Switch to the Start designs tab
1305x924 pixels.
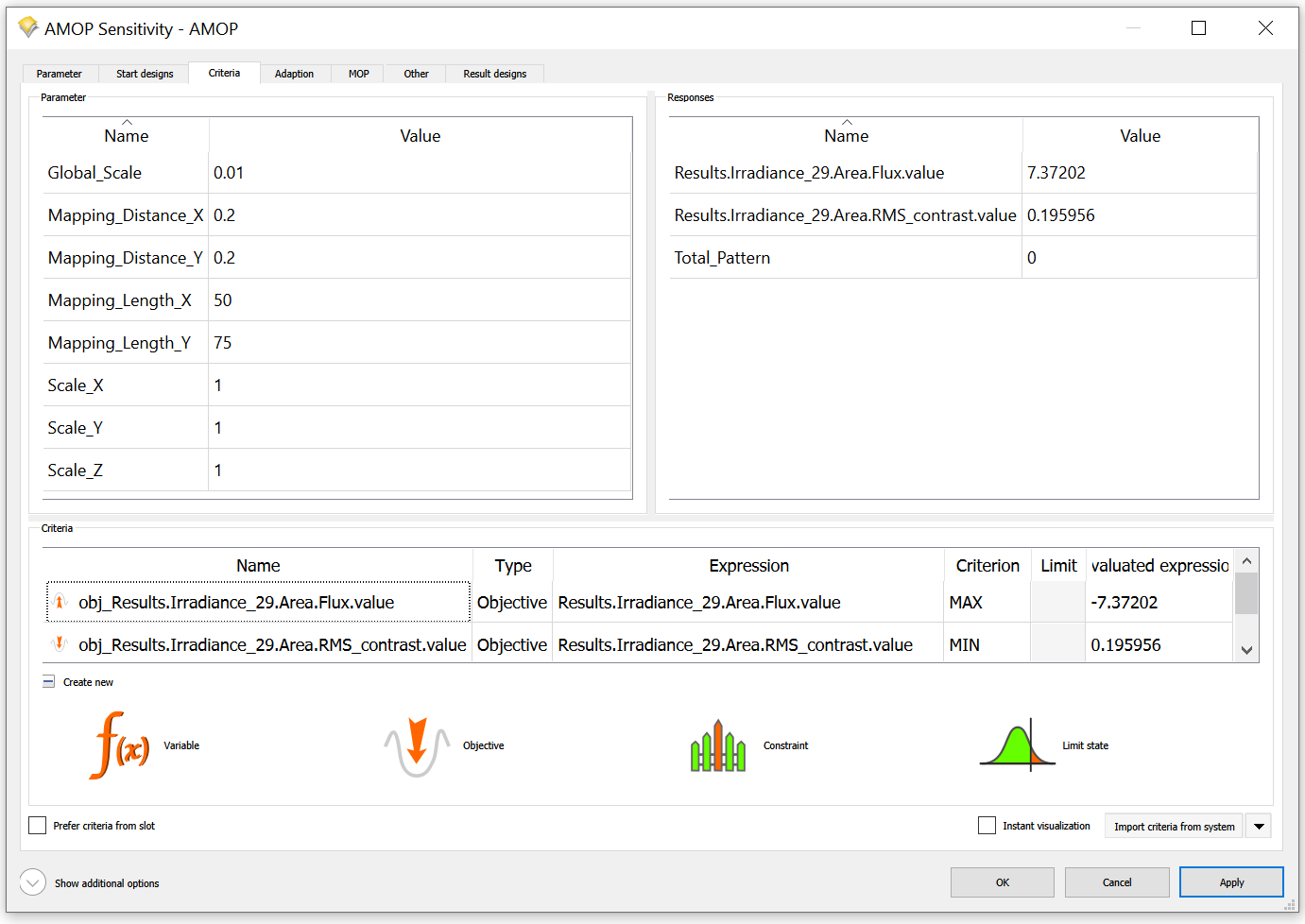[x=145, y=74]
